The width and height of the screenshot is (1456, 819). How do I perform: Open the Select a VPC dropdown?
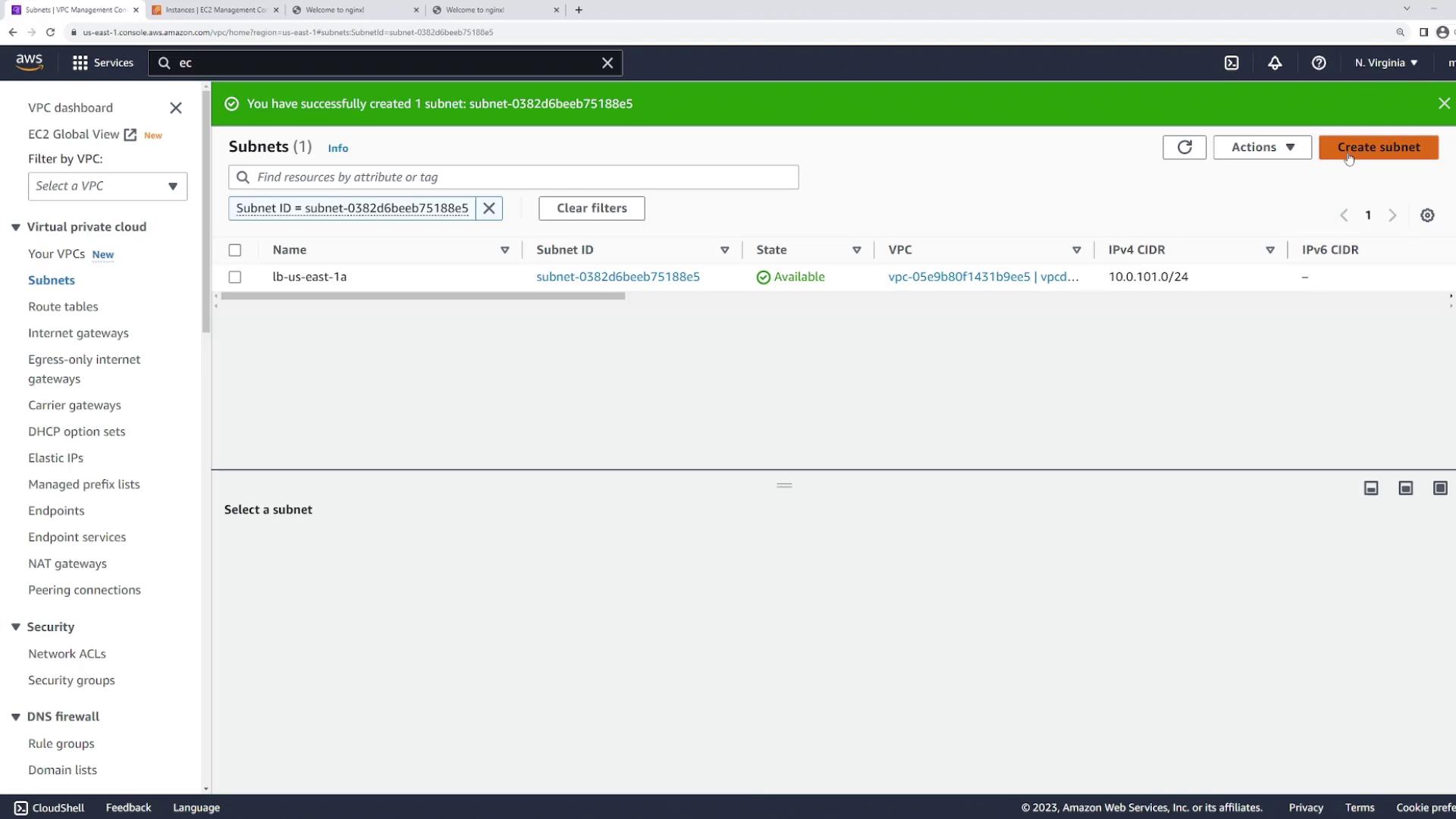coord(108,187)
